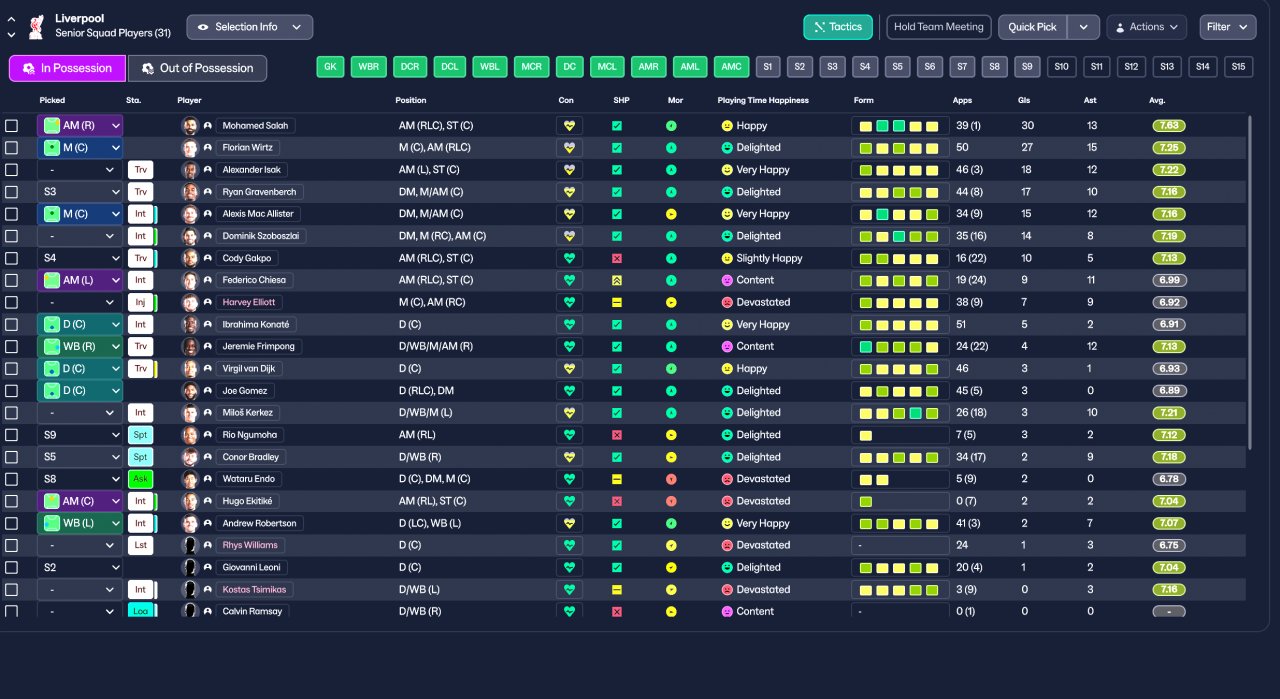Tick the checkbox for Giovanni Leoni
The width and height of the screenshot is (1280, 699).
click(x=11, y=567)
